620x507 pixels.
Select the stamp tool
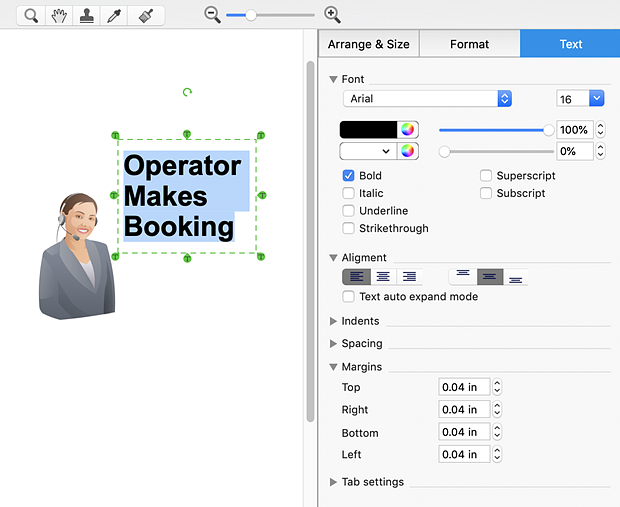click(x=87, y=16)
